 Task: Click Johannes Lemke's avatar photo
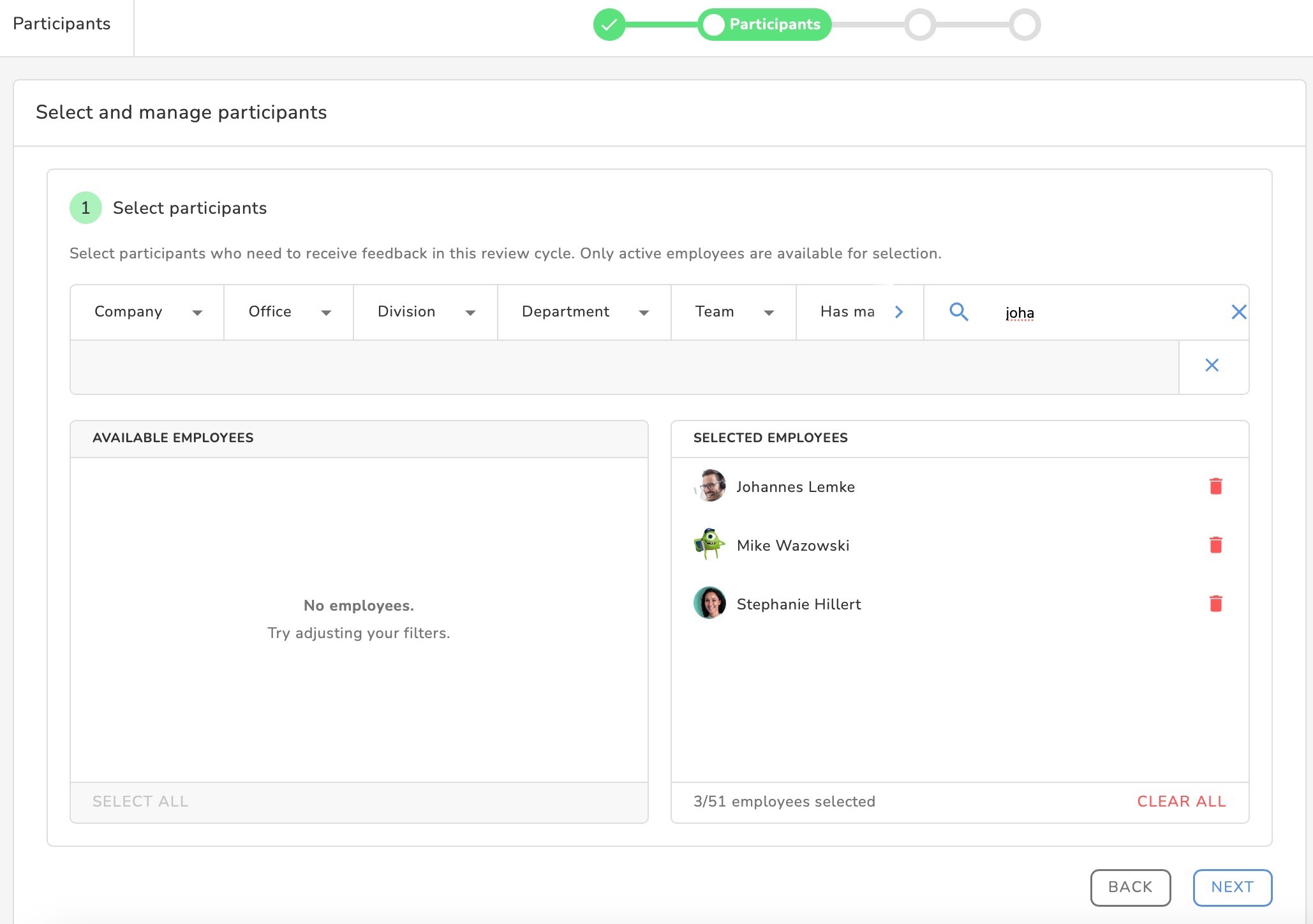click(709, 486)
